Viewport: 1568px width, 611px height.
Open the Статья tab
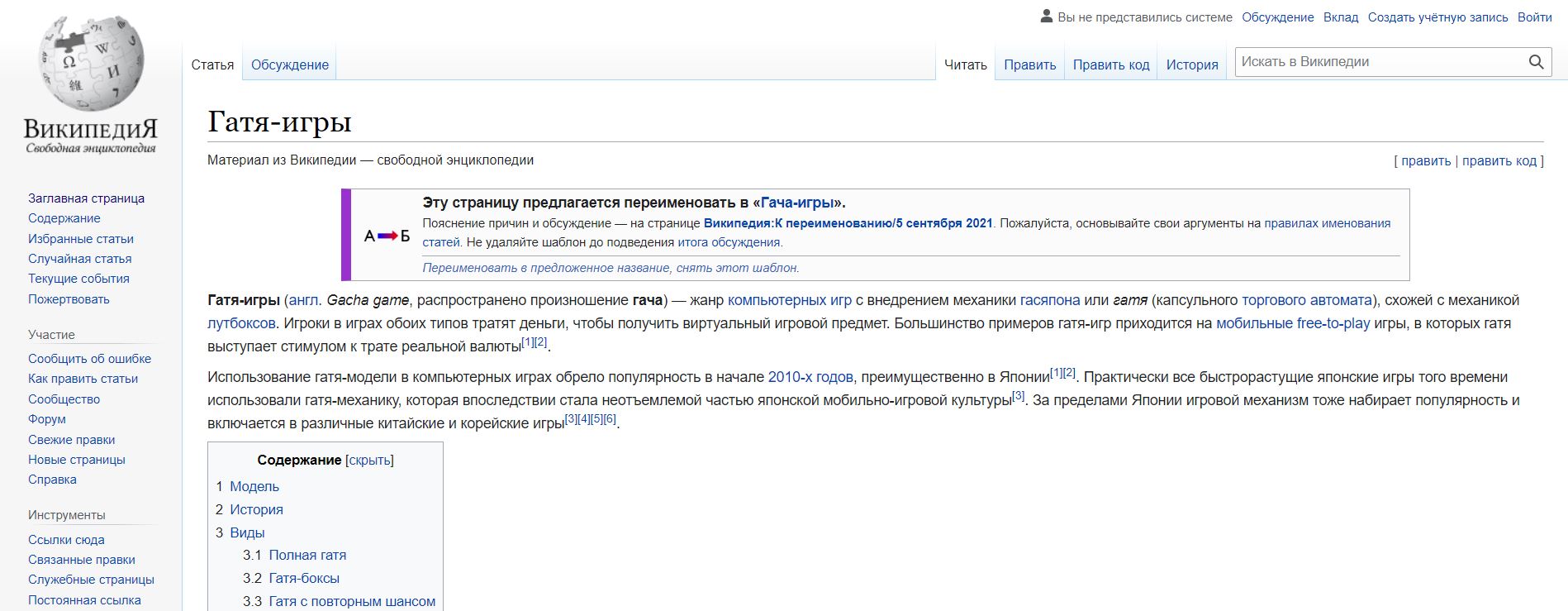click(212, 64)
